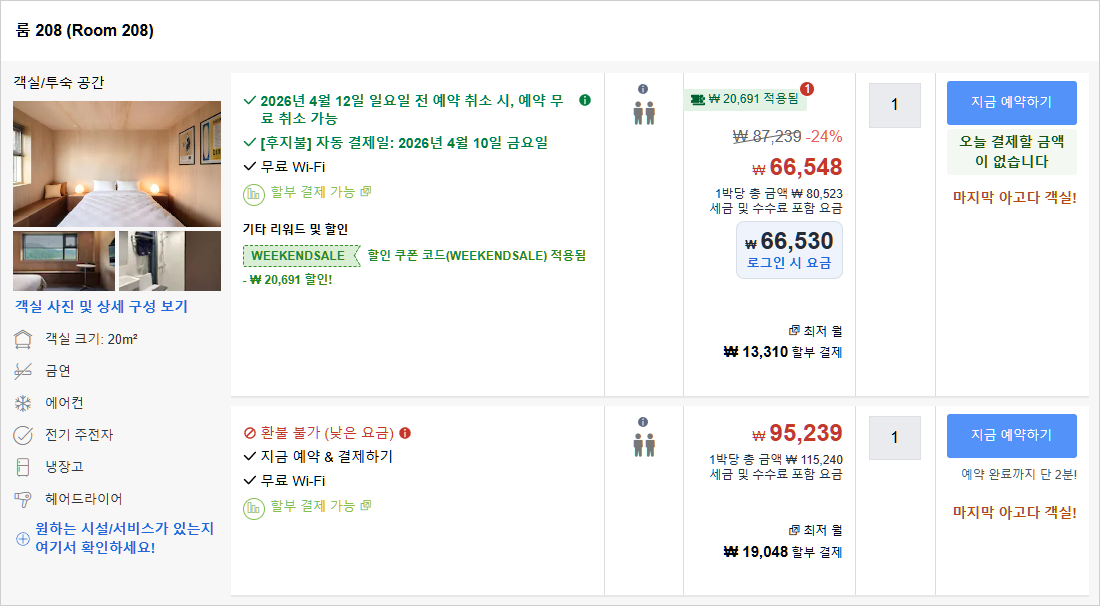Click two-guest occupancy icon in second row
This screenshot has width=1100, height=607.
point(643,445)
